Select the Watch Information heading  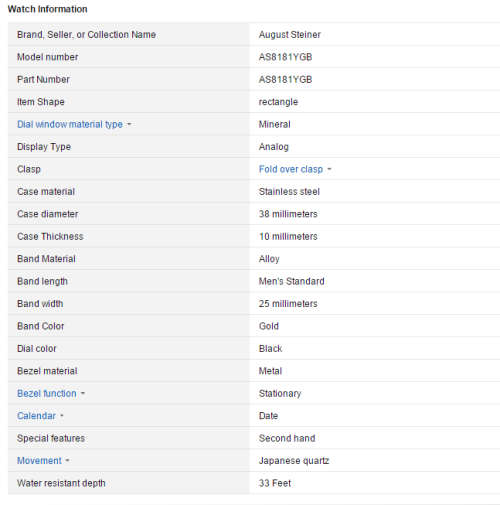tap(47, 9)
